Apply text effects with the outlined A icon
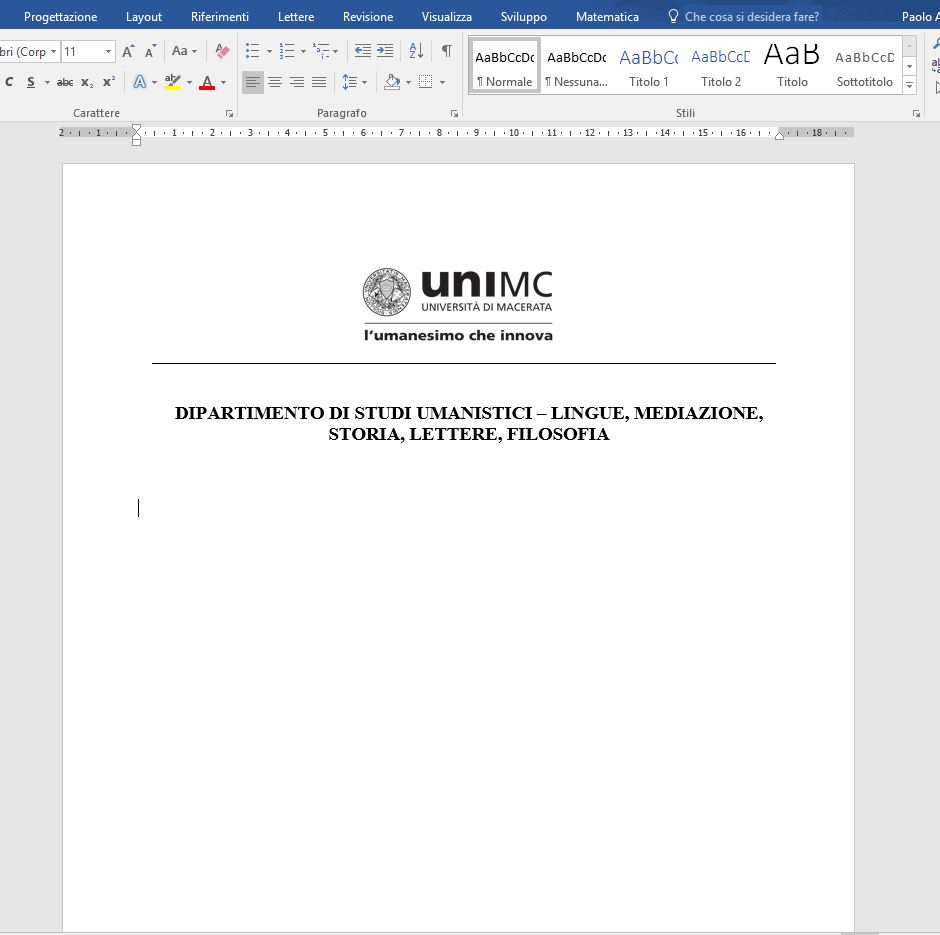940x935 pixels. tap(140, 82)
